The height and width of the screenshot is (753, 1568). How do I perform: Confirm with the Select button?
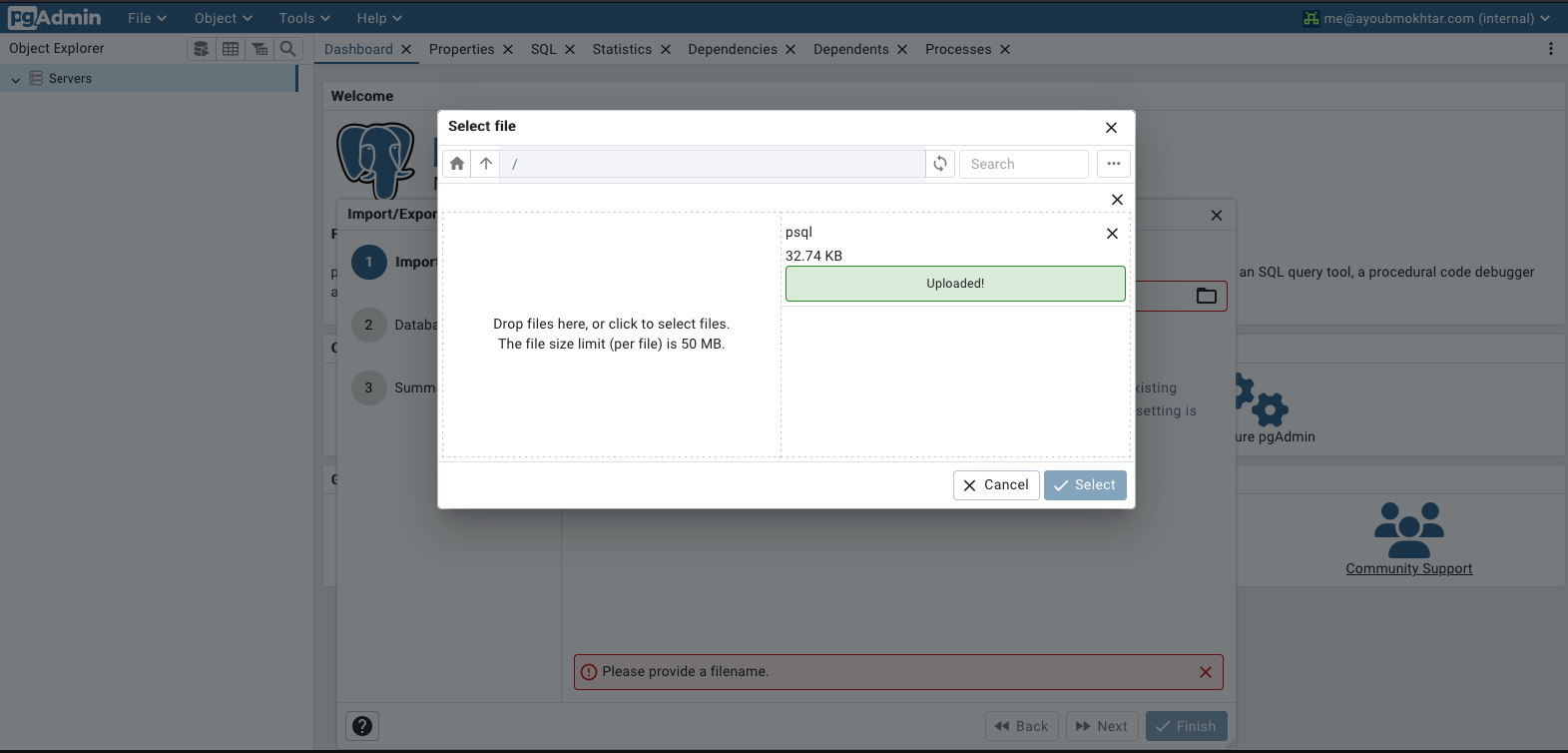coord(1085,485)
